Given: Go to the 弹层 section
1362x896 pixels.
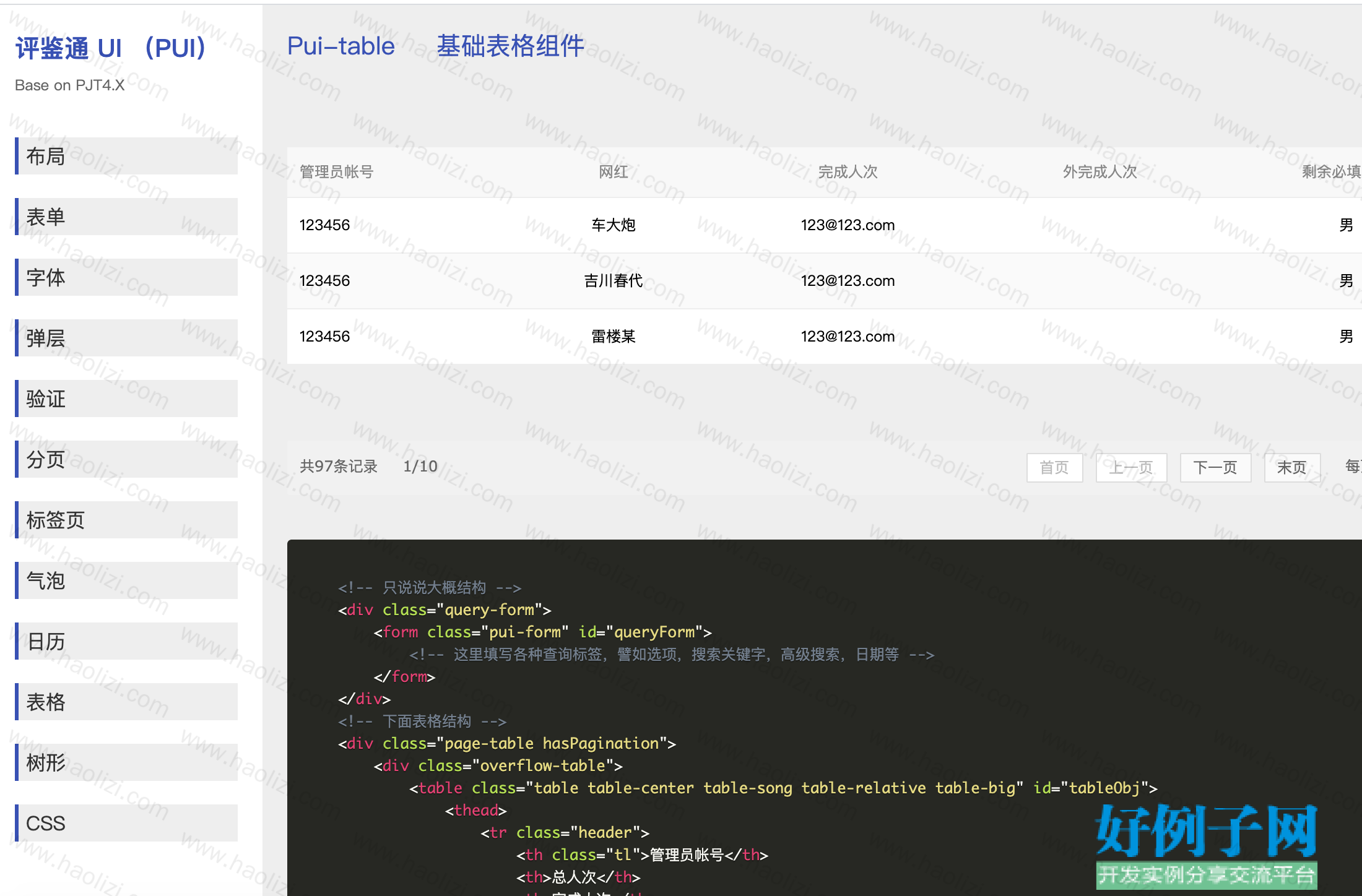Looking at the screenshot, I should coord(126,338).
